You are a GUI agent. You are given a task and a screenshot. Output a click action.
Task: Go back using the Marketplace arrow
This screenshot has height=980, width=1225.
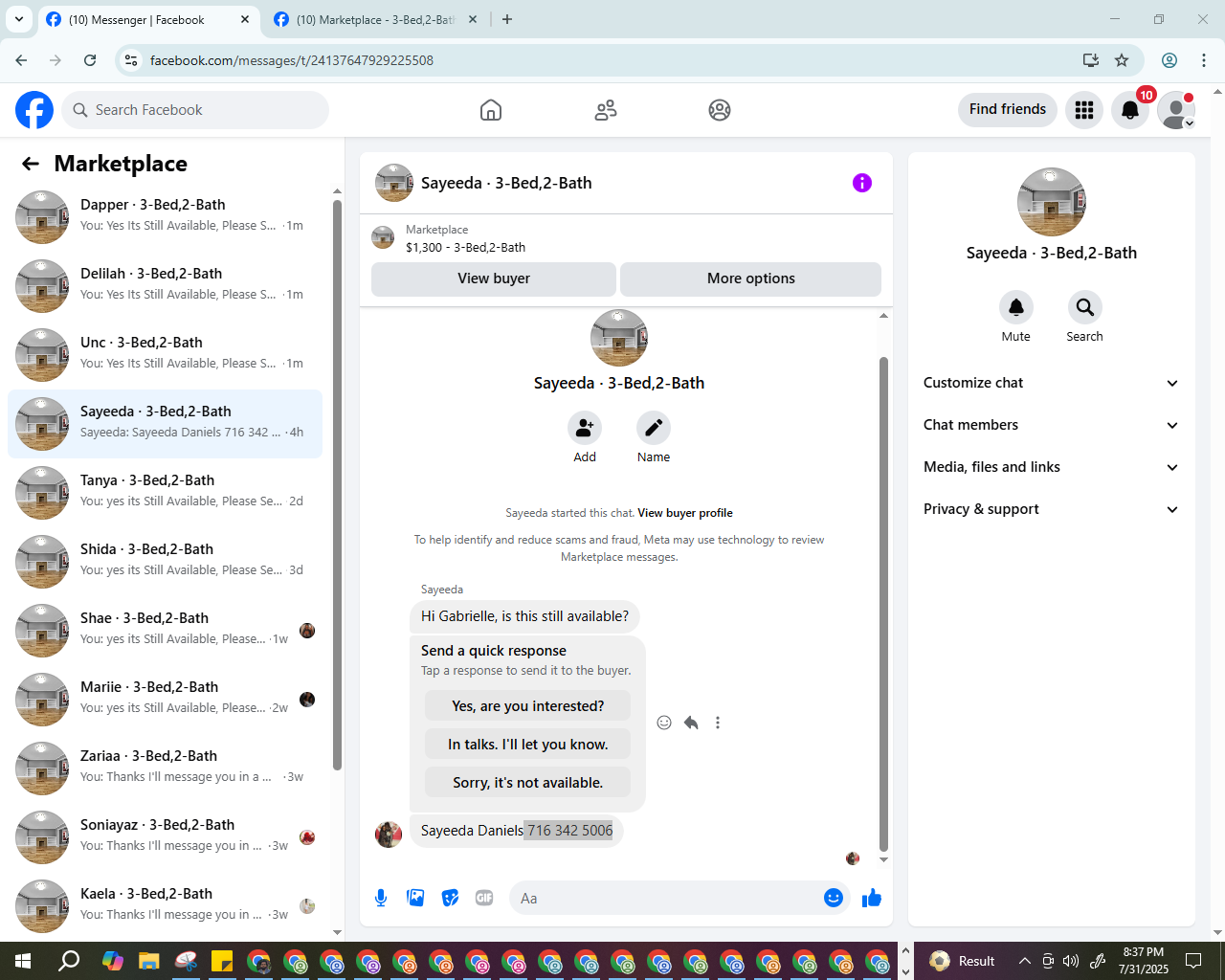click(31, 164)
